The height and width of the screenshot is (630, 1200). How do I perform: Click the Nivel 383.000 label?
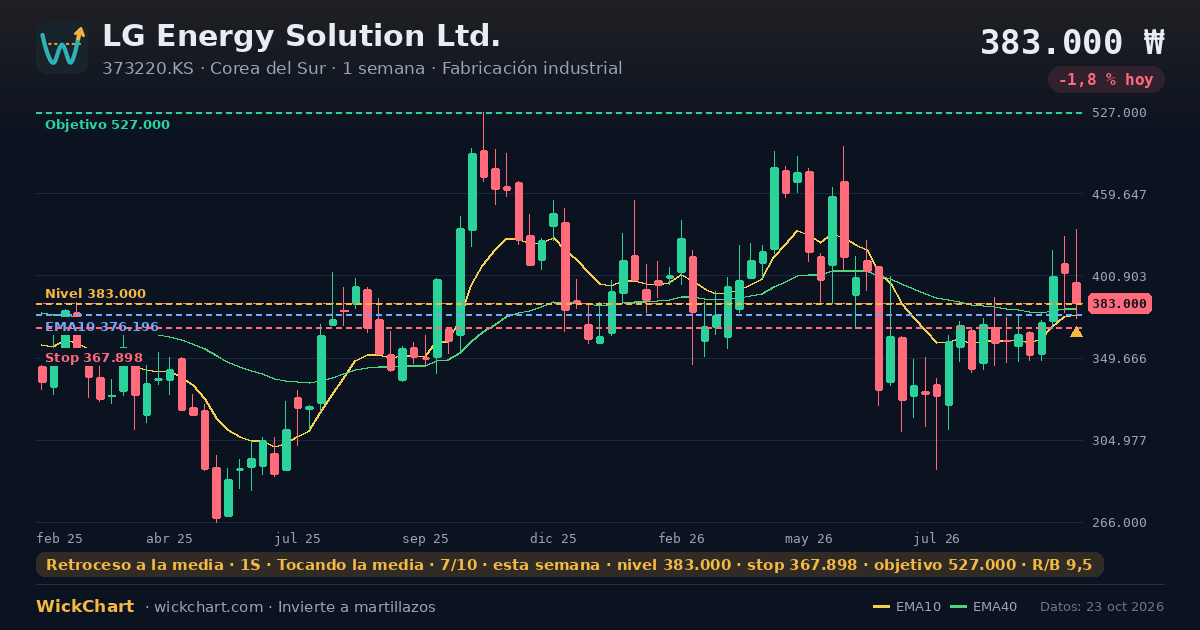coord(95,294)
